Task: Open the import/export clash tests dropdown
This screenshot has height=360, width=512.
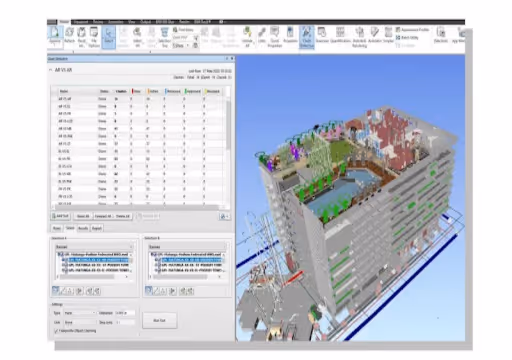Action: [224, 216]
